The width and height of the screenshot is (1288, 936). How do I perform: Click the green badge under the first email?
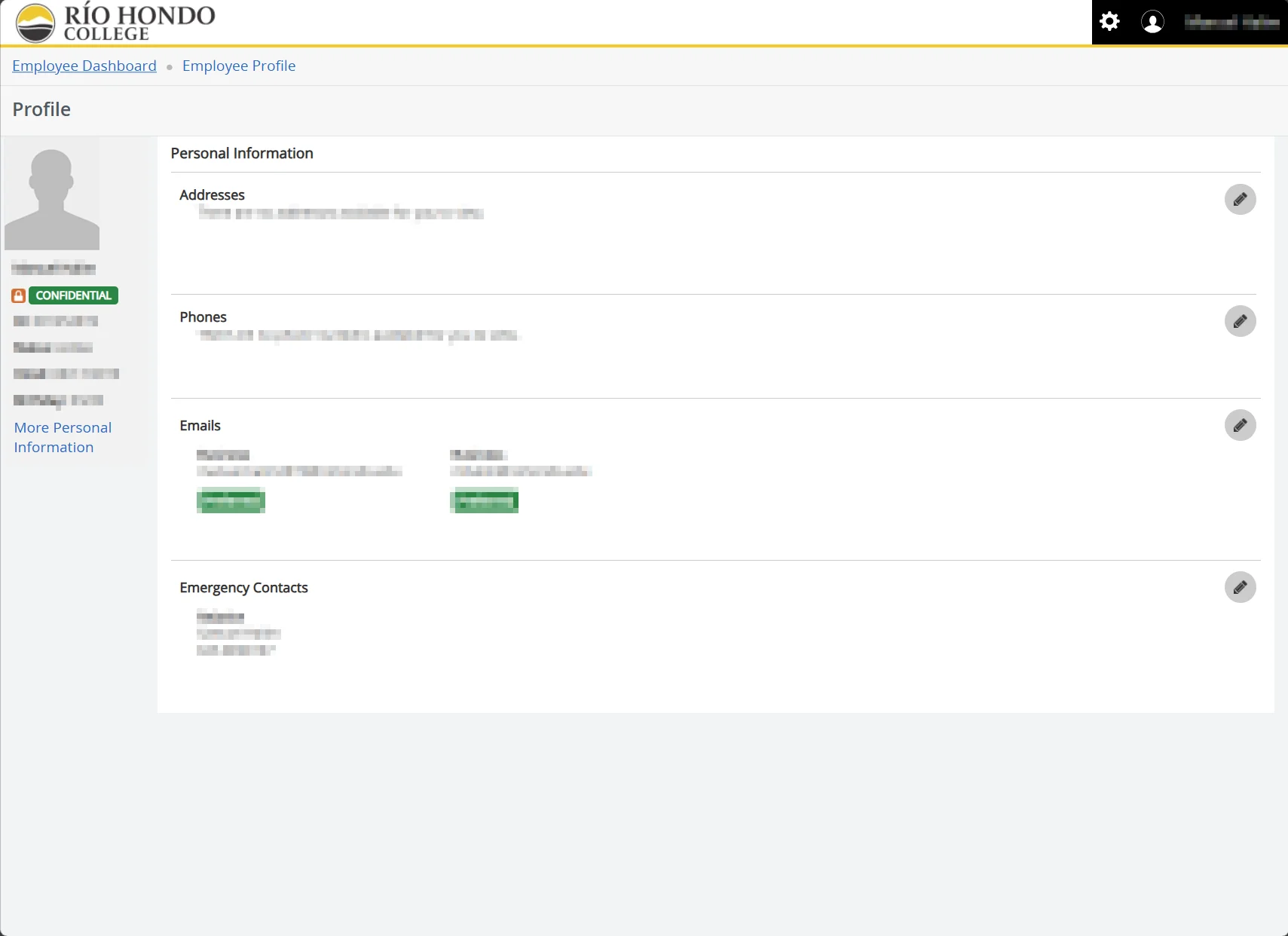coord(231,500)
